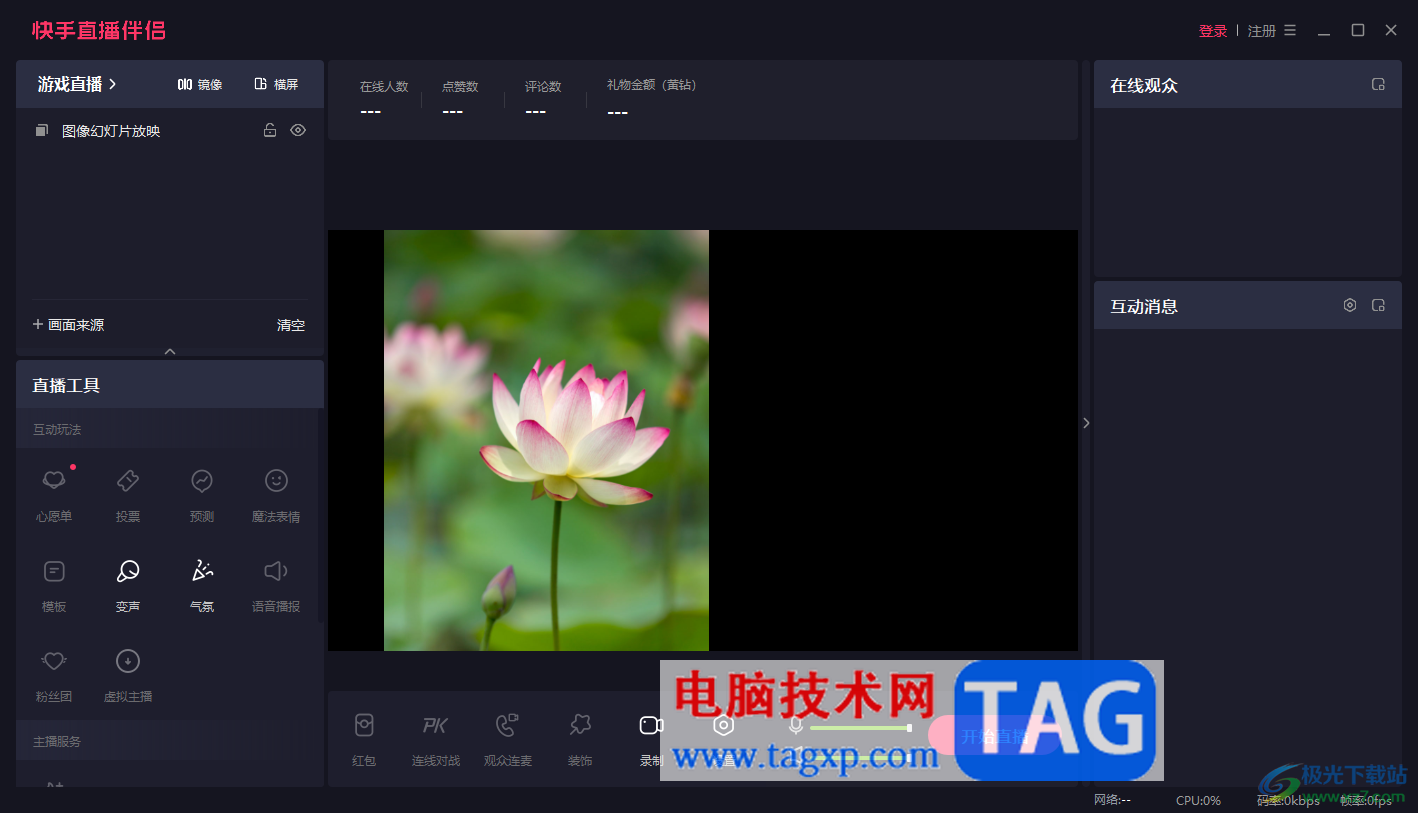
Task: Toggle lock on 图像幻灯片放映 source
Action: 270,130
